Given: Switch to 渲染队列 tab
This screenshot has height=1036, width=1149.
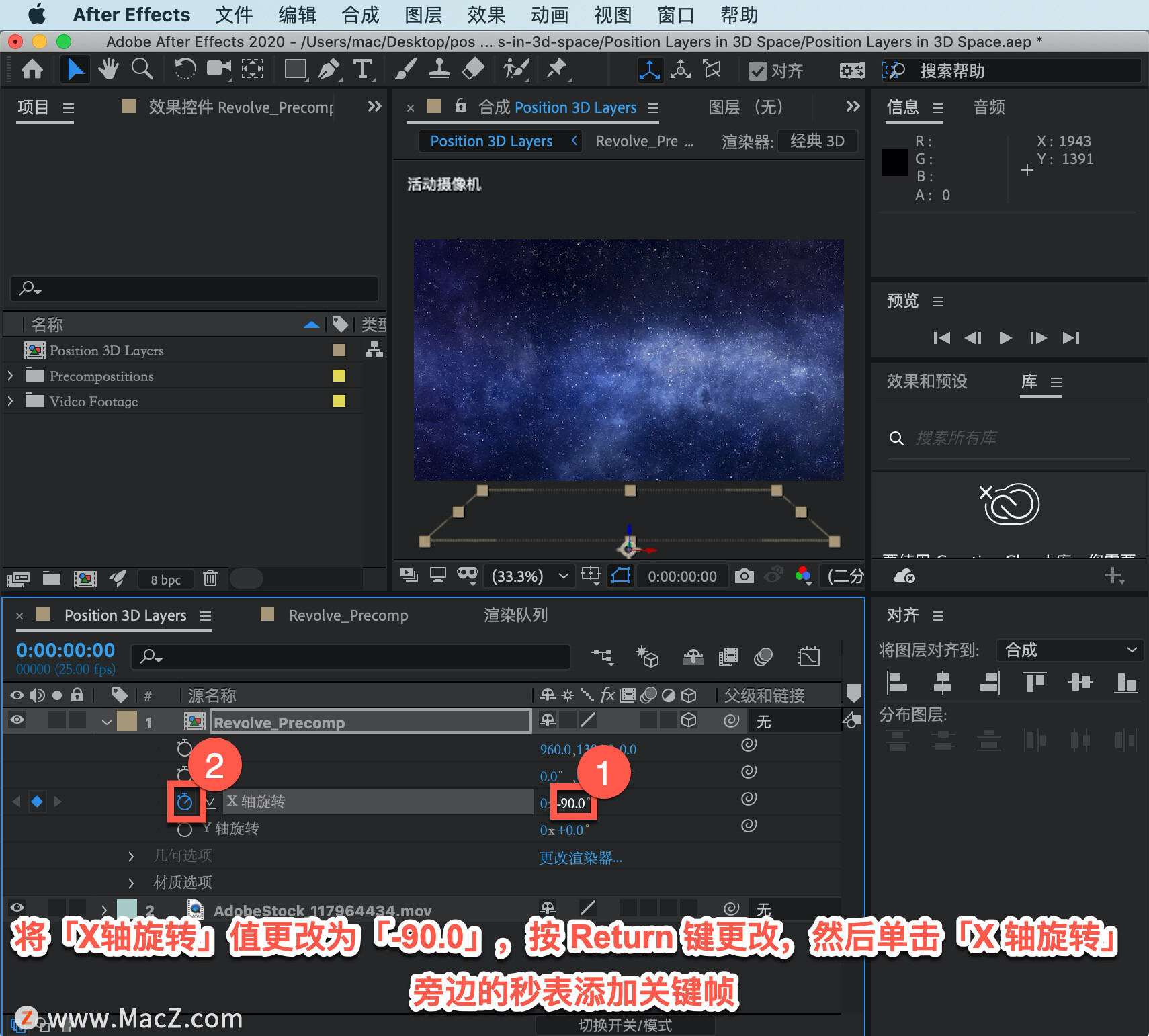Looking at the screenshot, I should (x=515, y=615).
